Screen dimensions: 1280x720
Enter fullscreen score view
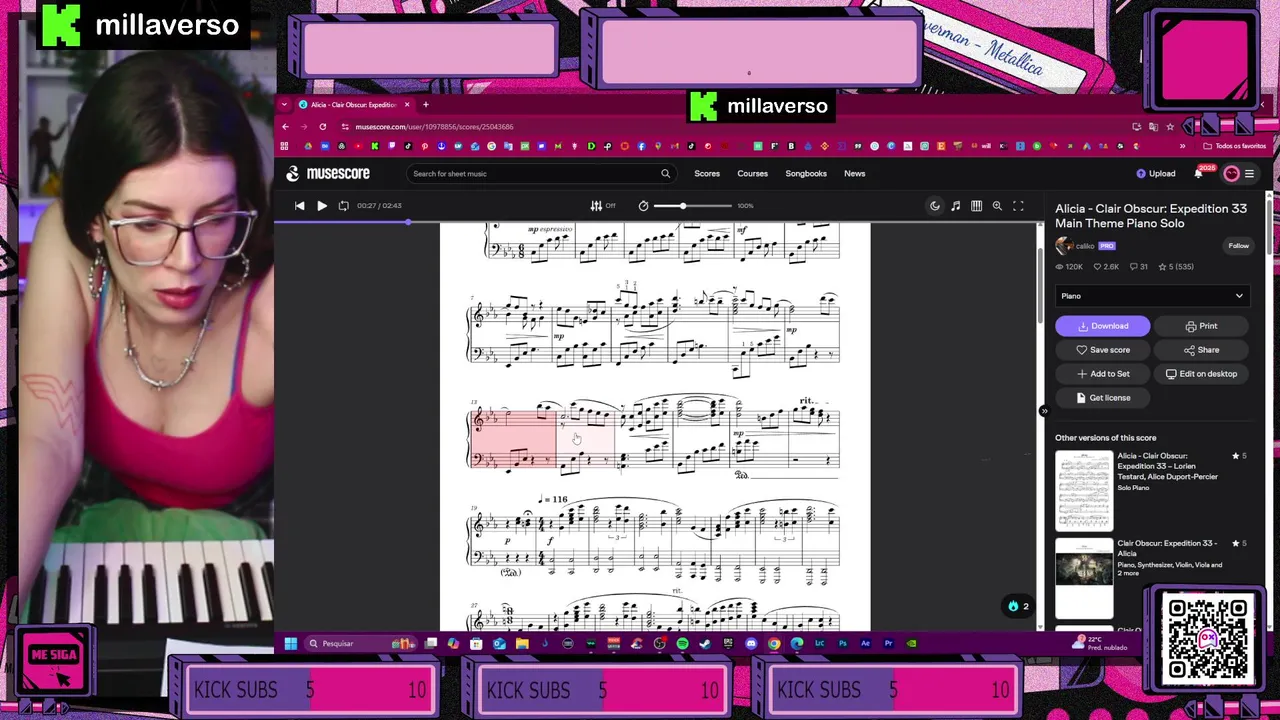tap(1018, 205)
